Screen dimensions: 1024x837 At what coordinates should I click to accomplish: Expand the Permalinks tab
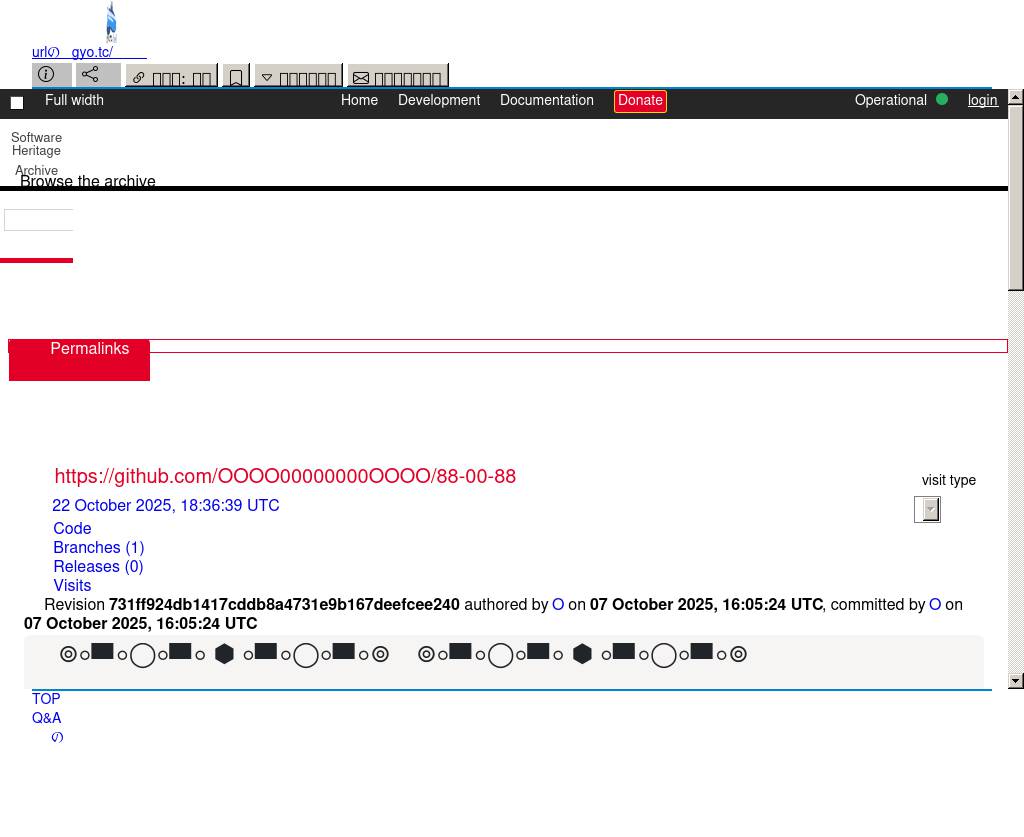(89, 349)
